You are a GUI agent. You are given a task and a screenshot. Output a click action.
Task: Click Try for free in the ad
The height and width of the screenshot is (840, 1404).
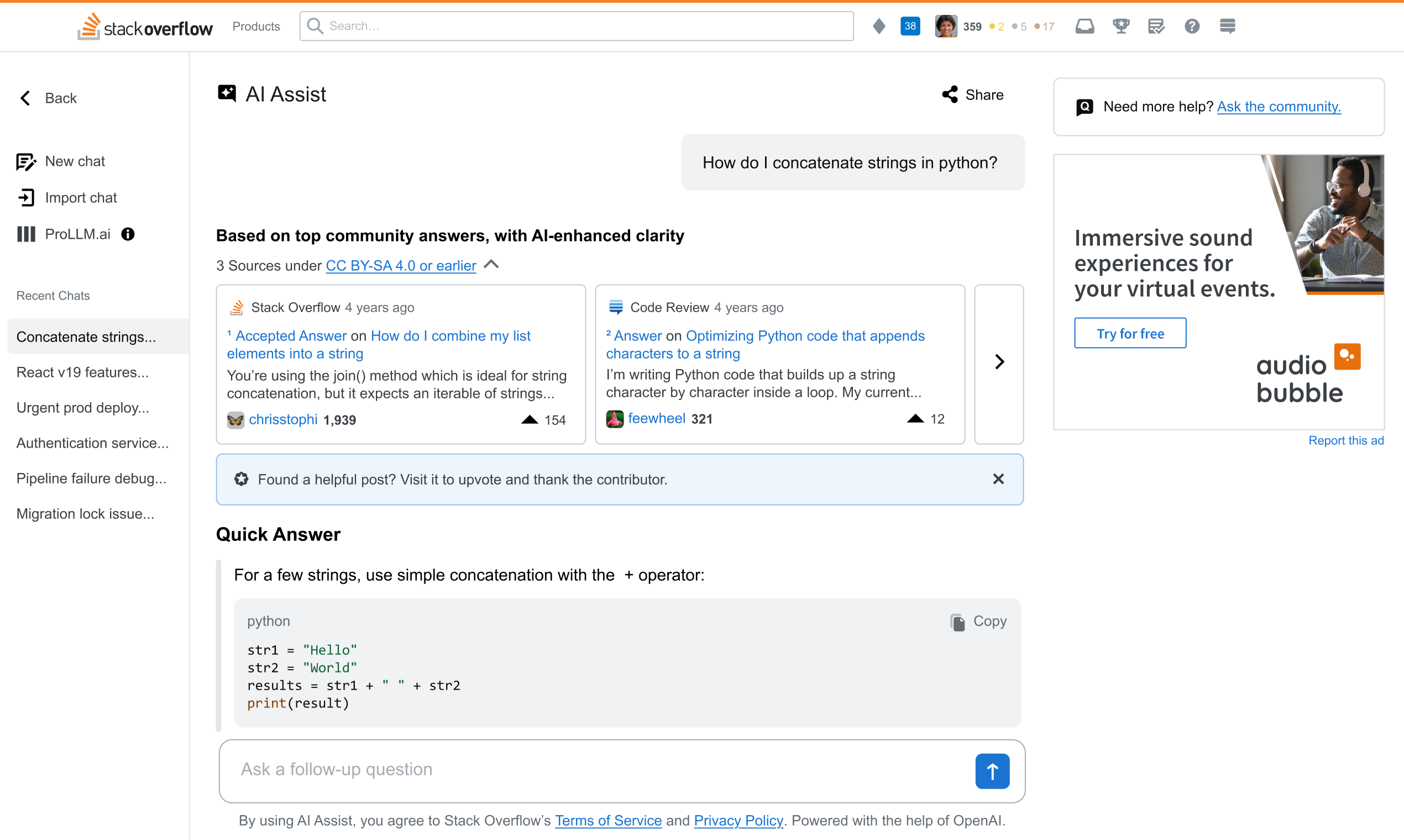pos(1130,333)
